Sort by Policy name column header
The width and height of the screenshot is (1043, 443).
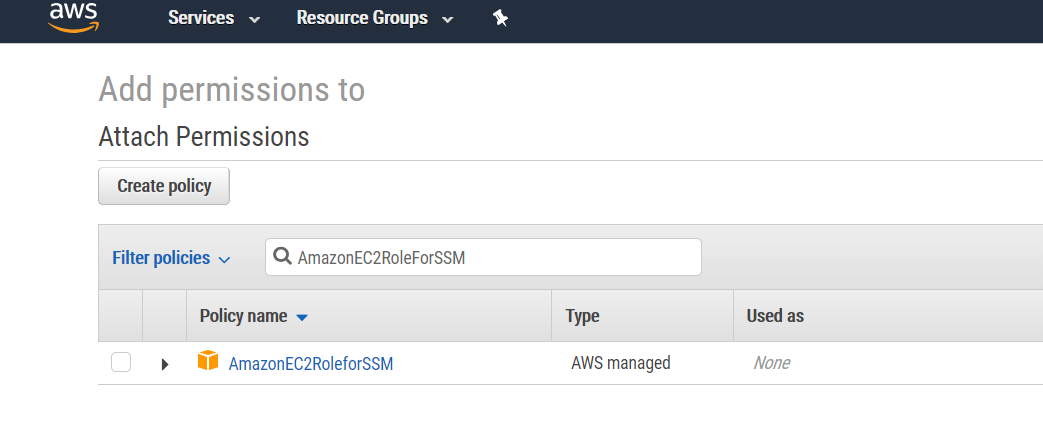pos(243,316)
